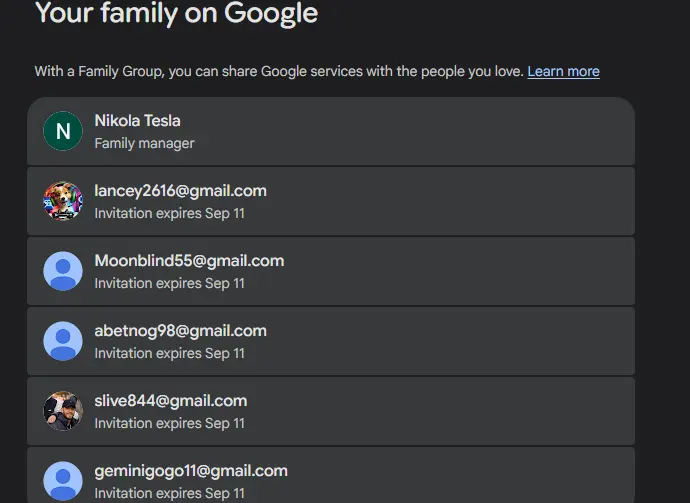Click the corgi avatar for lancey2616
This screenshot has height=503, width=690.
click(63, 201)
